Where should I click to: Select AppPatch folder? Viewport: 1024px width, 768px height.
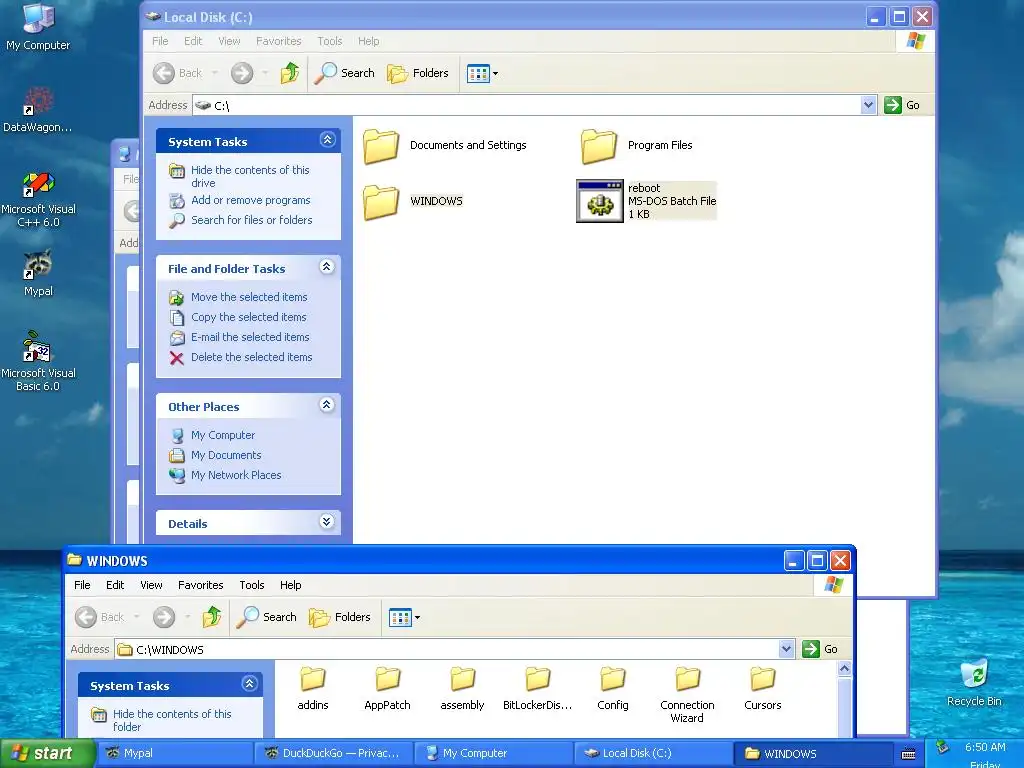[387, 689]
